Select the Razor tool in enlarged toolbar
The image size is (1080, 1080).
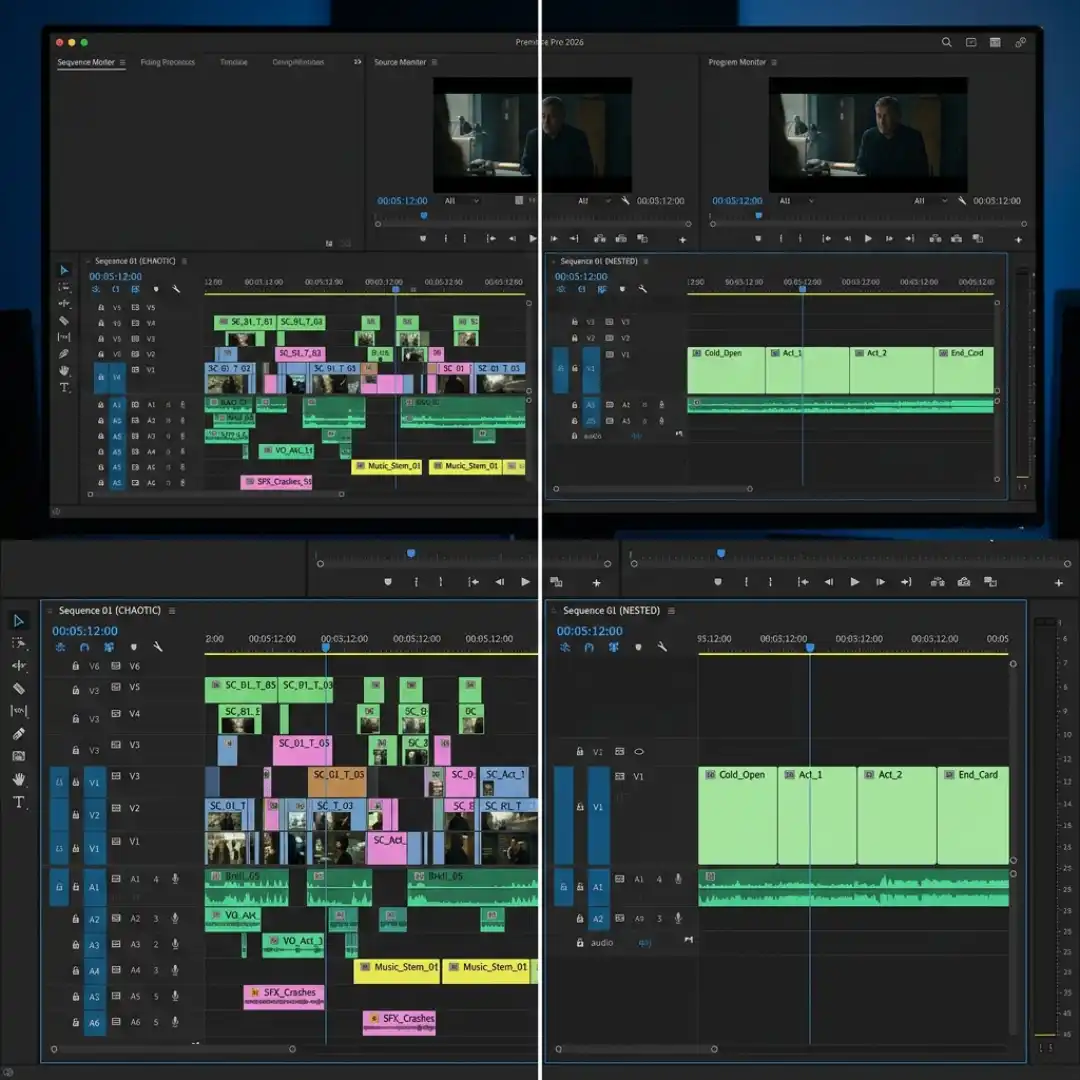pos(19,688)
